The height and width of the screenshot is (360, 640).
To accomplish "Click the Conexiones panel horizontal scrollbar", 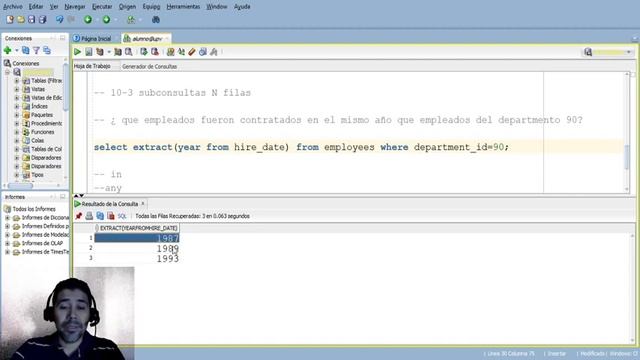I will 20,185.
